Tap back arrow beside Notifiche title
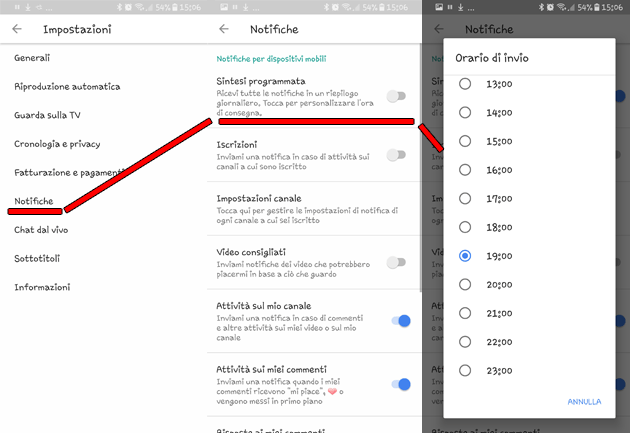This screenshot has width=630, height=433. pyautogui.click(x=223, y=30)
